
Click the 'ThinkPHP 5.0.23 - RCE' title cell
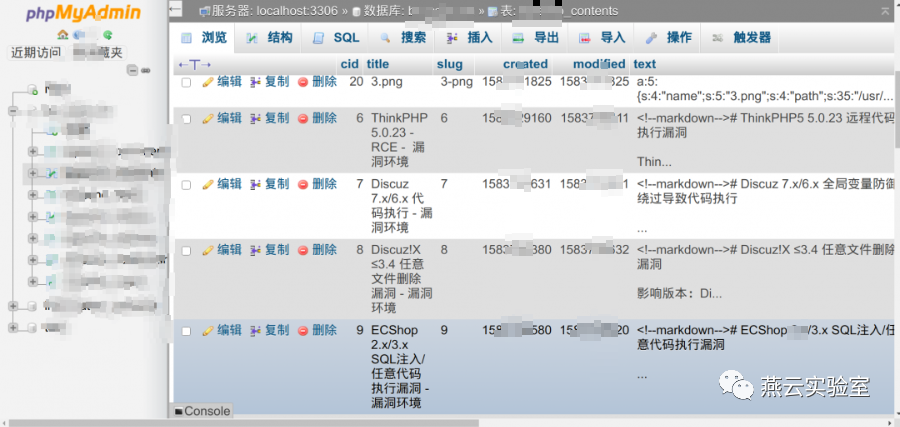pyautogui.click(x=399, y=140)
